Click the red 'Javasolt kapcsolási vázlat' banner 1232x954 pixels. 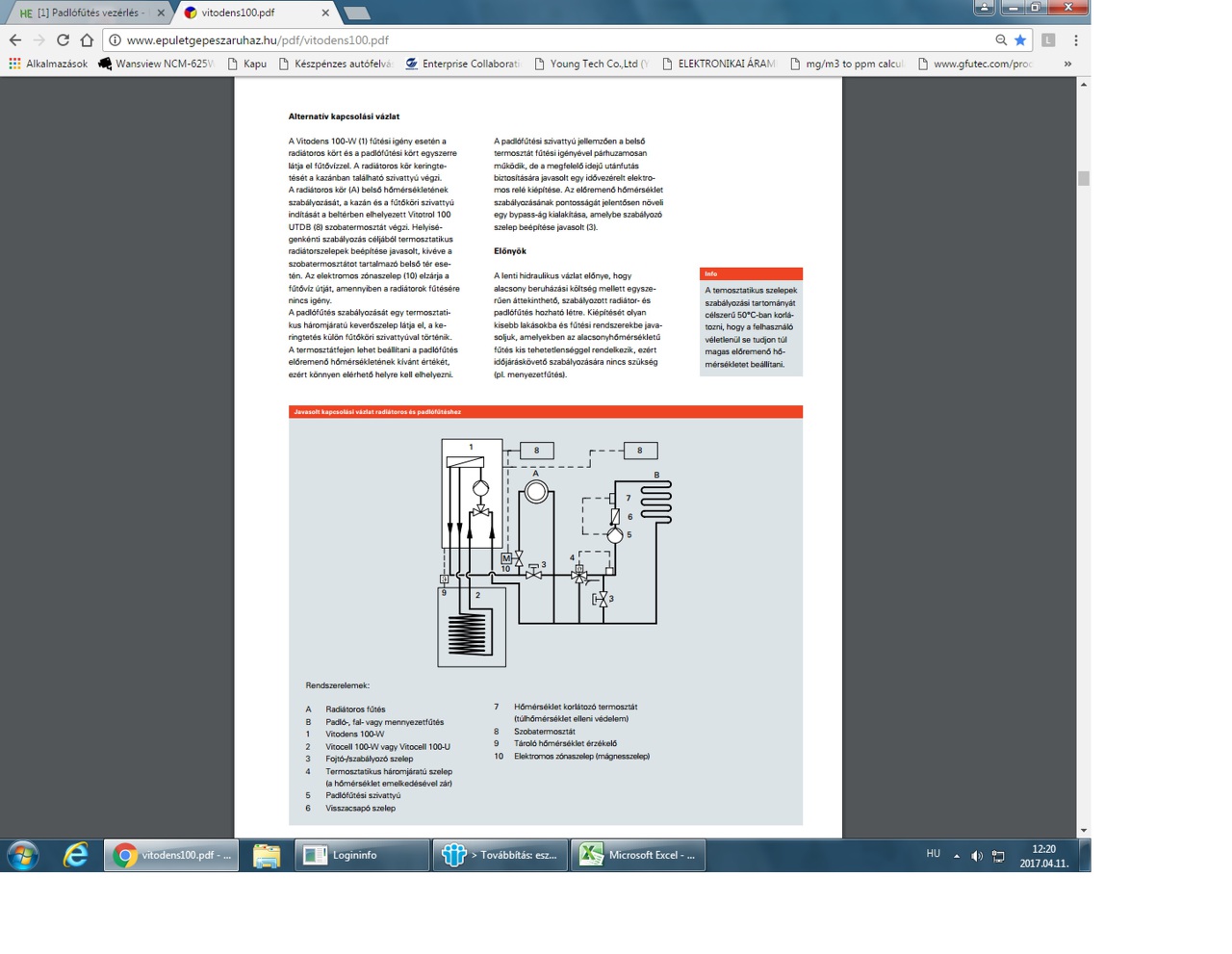click(x=546, y=412)
